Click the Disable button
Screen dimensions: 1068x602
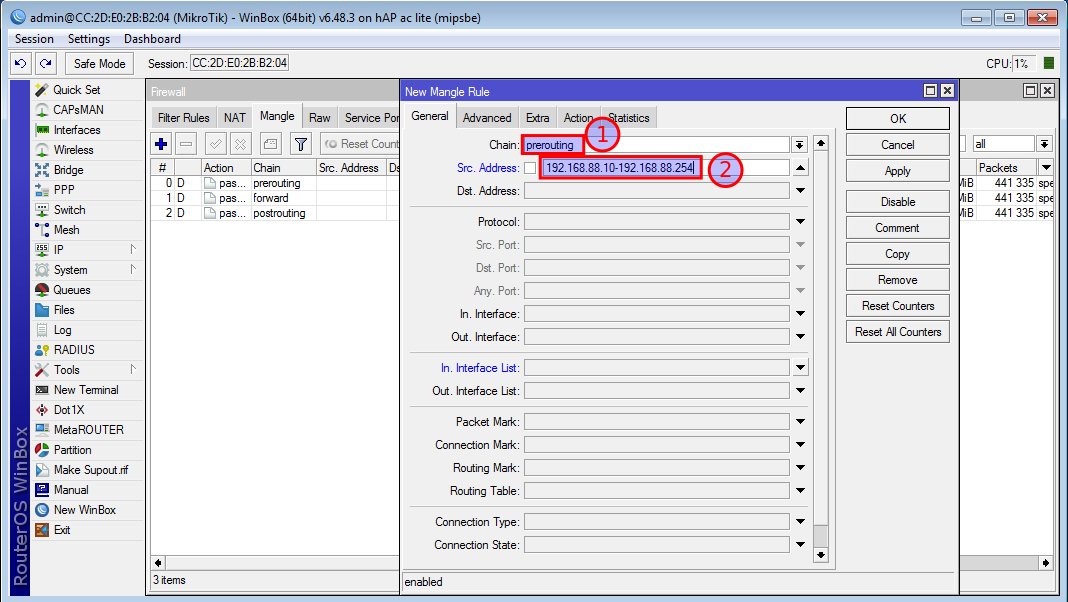point(898,202)
